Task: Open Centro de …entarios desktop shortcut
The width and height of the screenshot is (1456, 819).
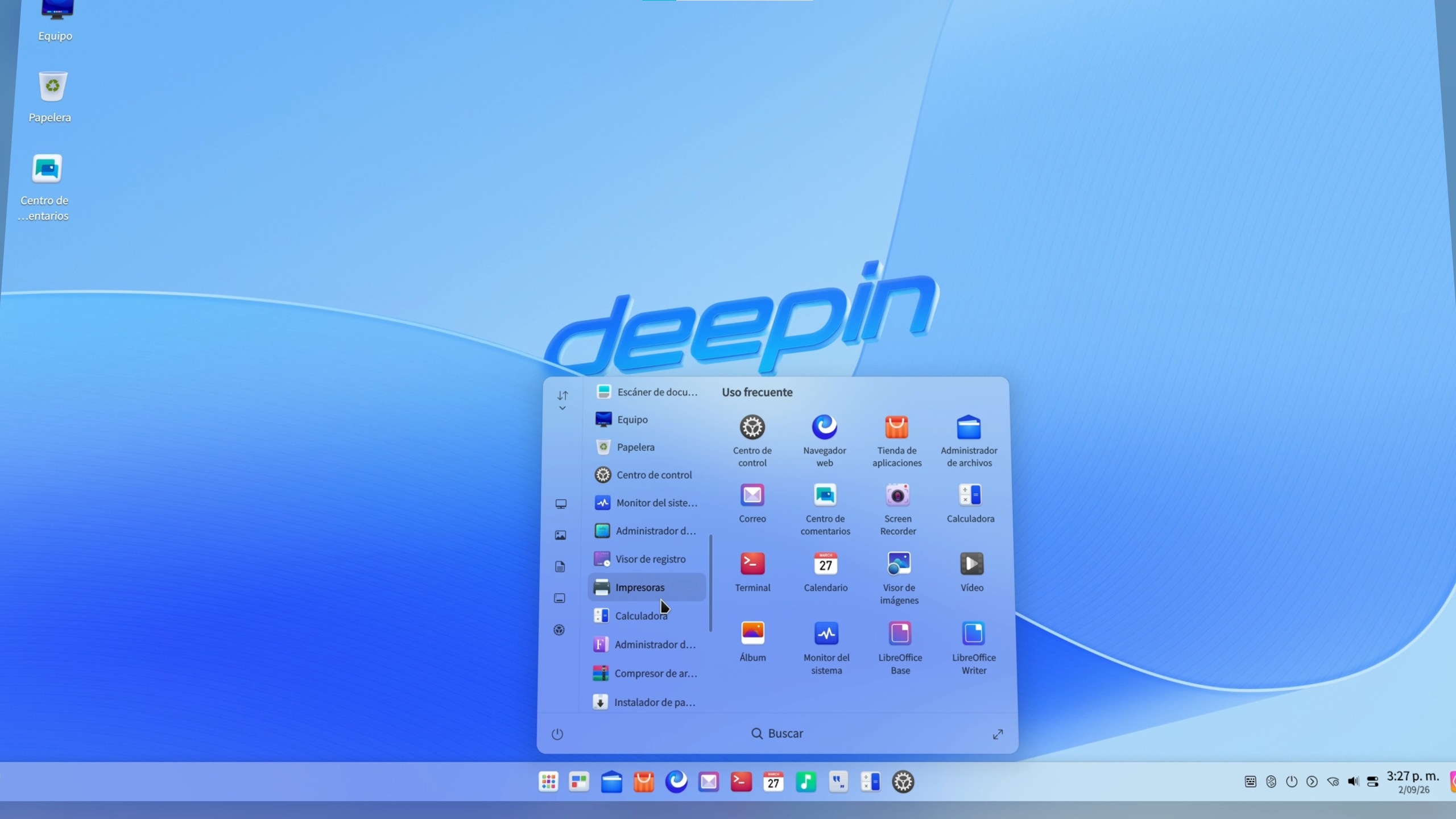Action: pyautogui.click(x=45, y=188)
